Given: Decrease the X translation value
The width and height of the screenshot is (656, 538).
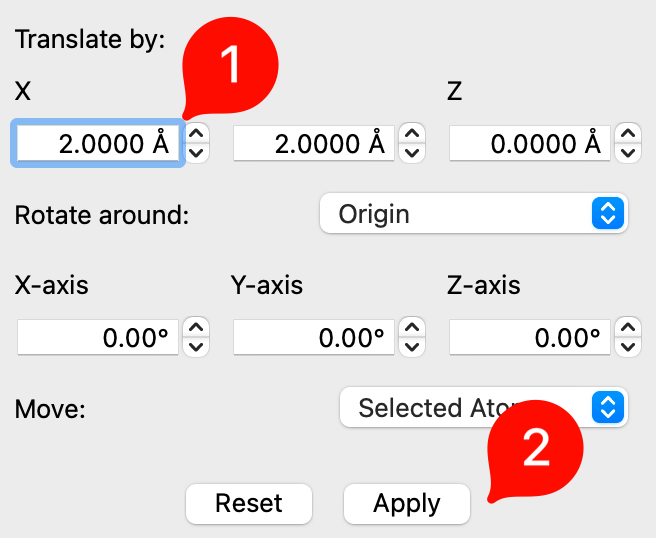Looking at the screenshot, I should coord(198,153).
